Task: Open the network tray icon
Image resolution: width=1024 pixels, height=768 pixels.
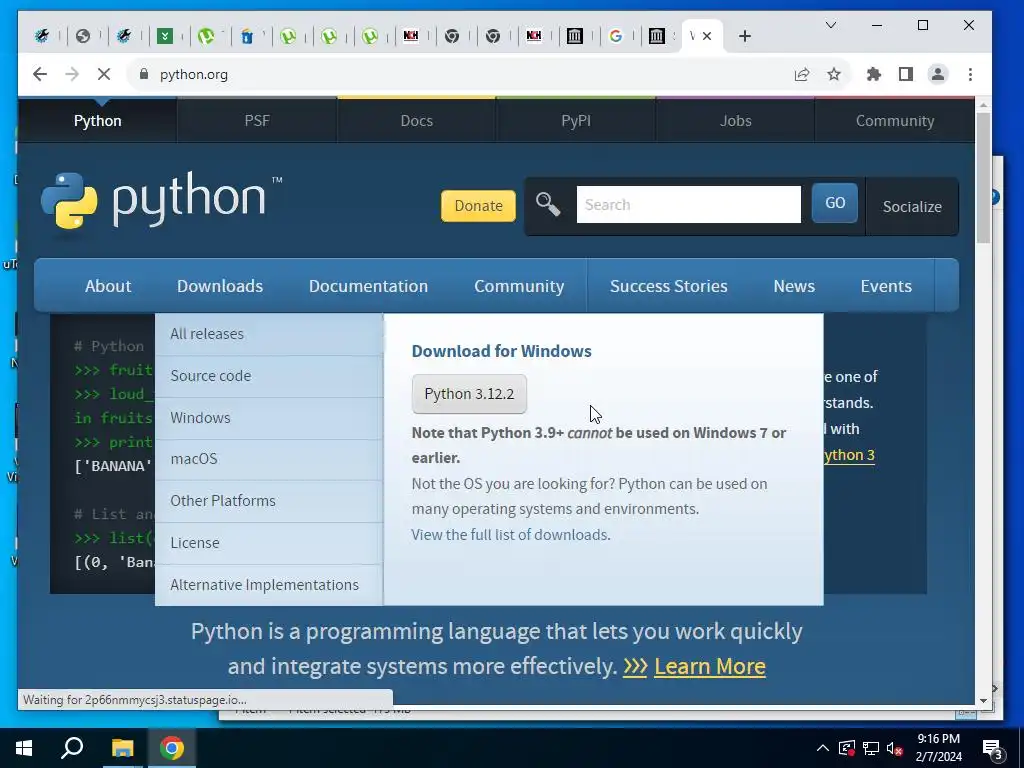Action: click(x=871, y=748)
